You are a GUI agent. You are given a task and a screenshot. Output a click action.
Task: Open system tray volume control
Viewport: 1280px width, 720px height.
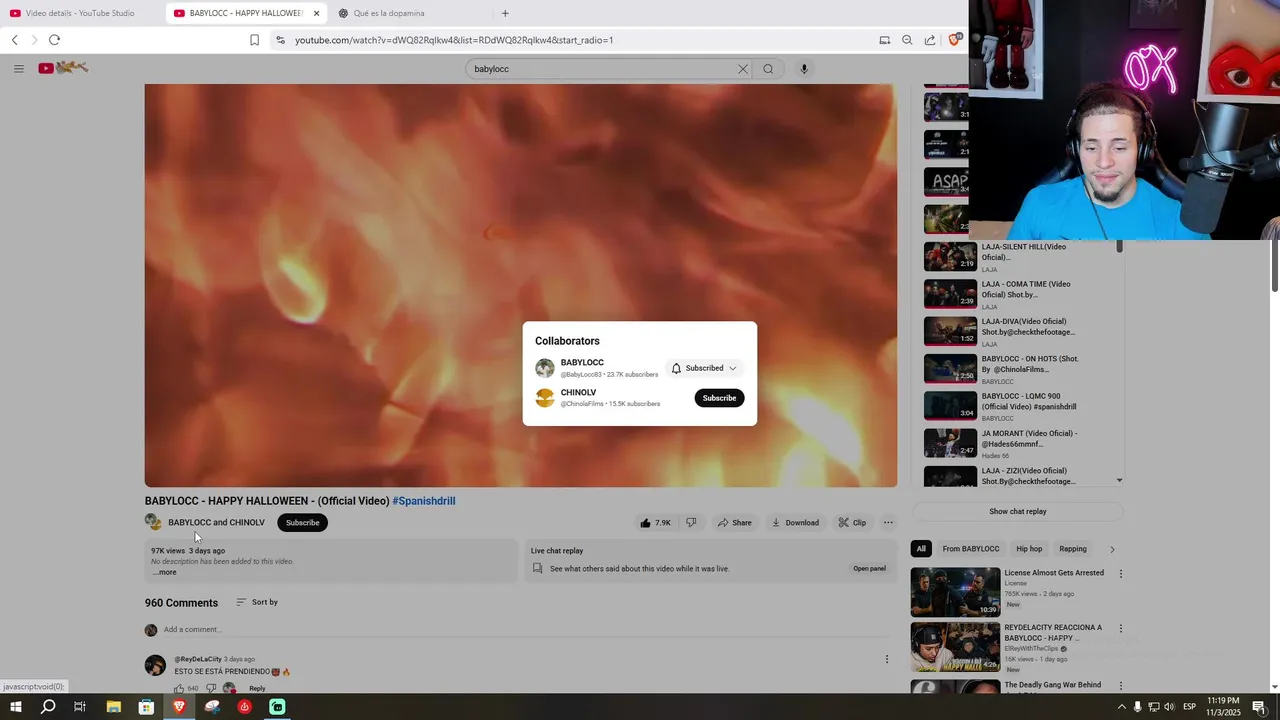(x=1169, y=707)
